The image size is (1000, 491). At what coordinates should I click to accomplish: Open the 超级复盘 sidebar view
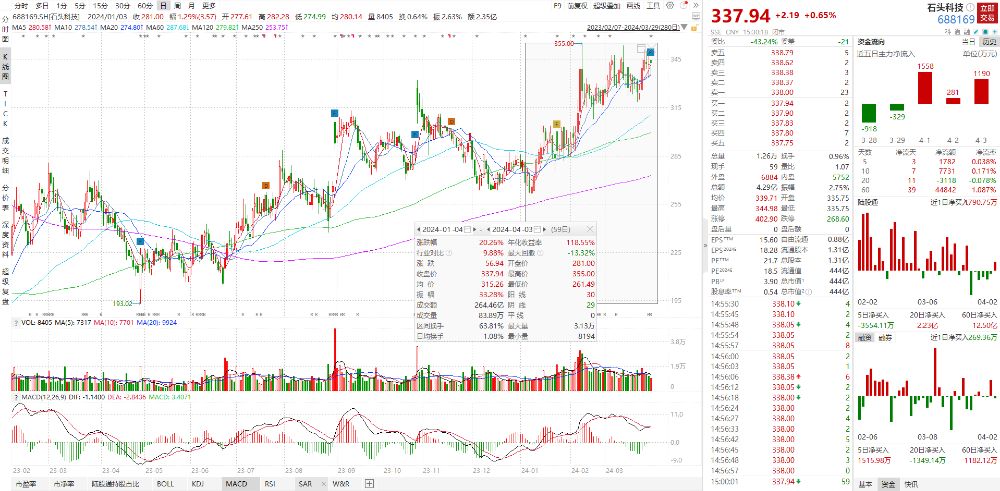point(4,286)
